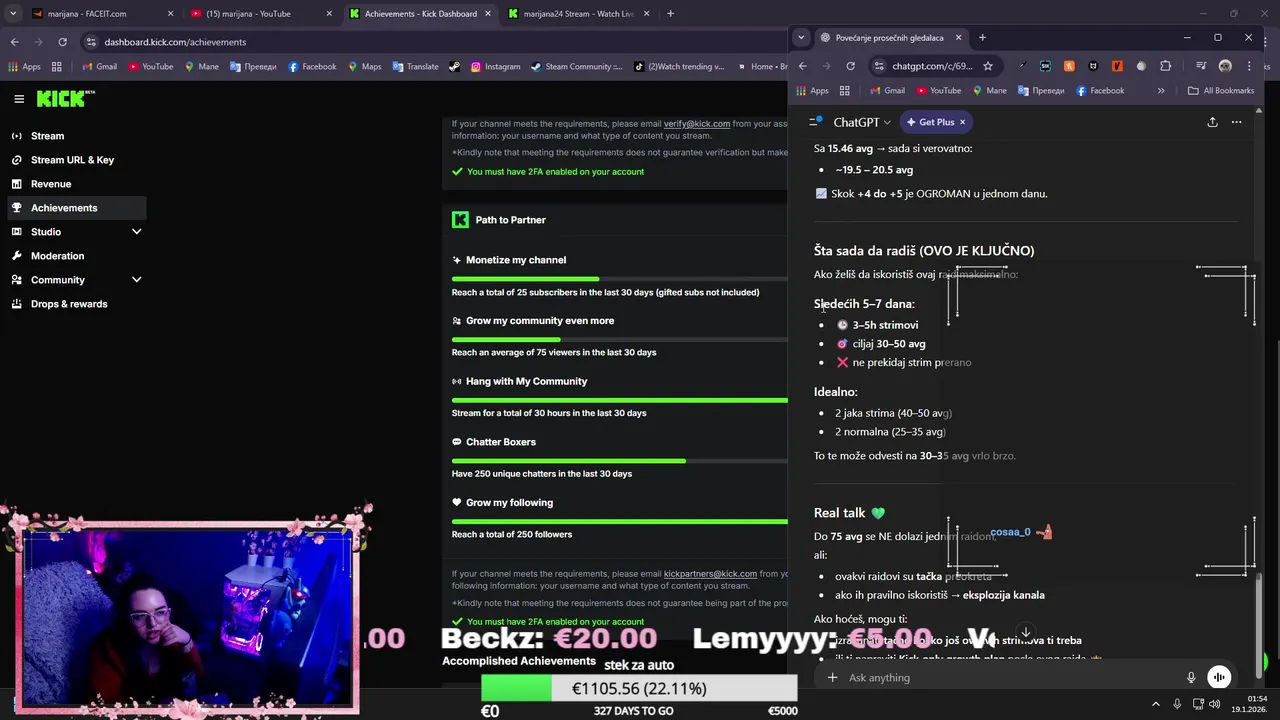
Task: Switch to marijana - FACEIT.com tab
Action: point(100,14)
